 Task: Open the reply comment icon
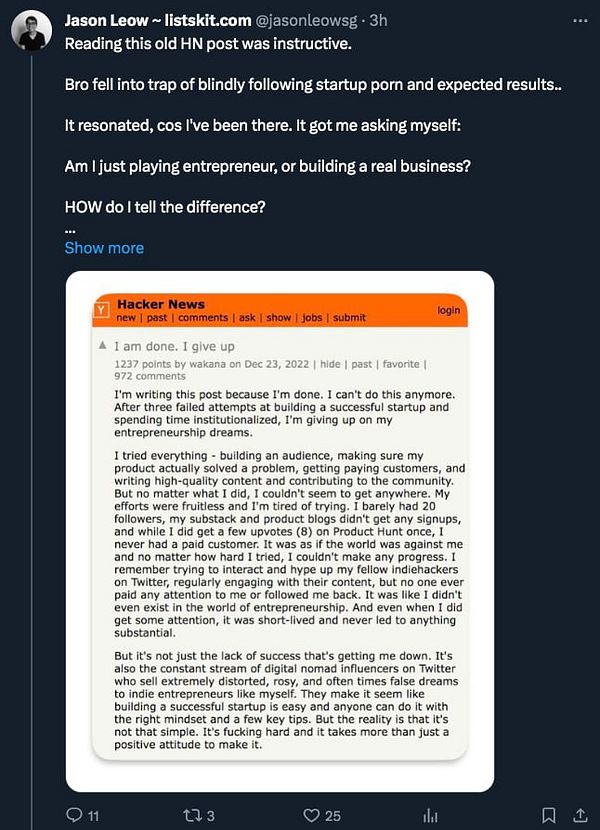(x=74, y=815)
